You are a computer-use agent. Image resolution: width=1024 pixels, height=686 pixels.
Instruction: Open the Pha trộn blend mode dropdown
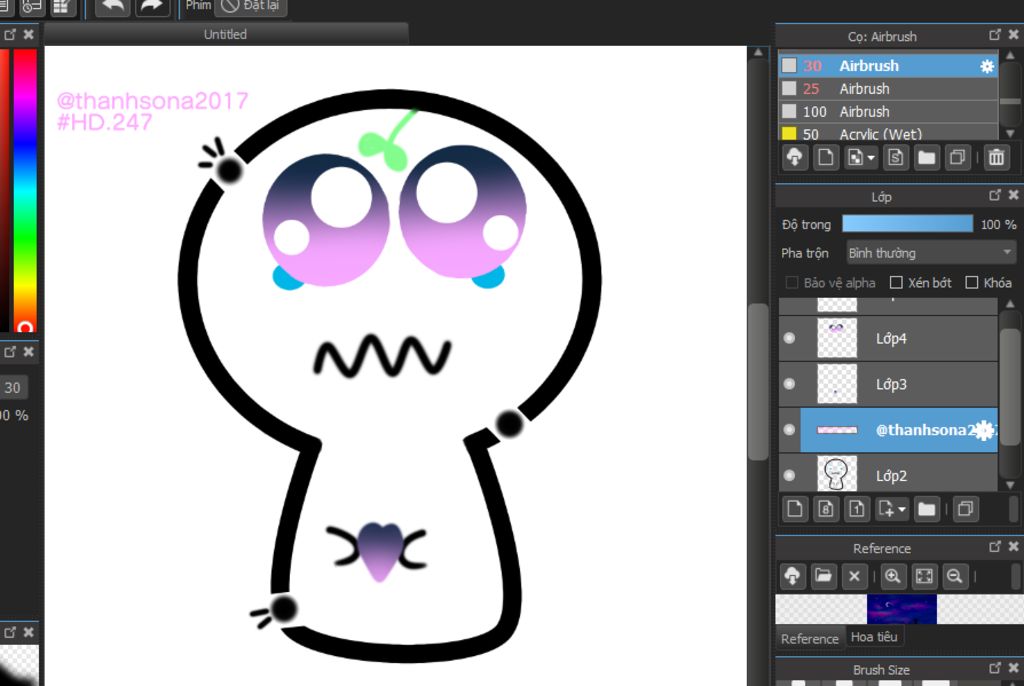(931, 253)
